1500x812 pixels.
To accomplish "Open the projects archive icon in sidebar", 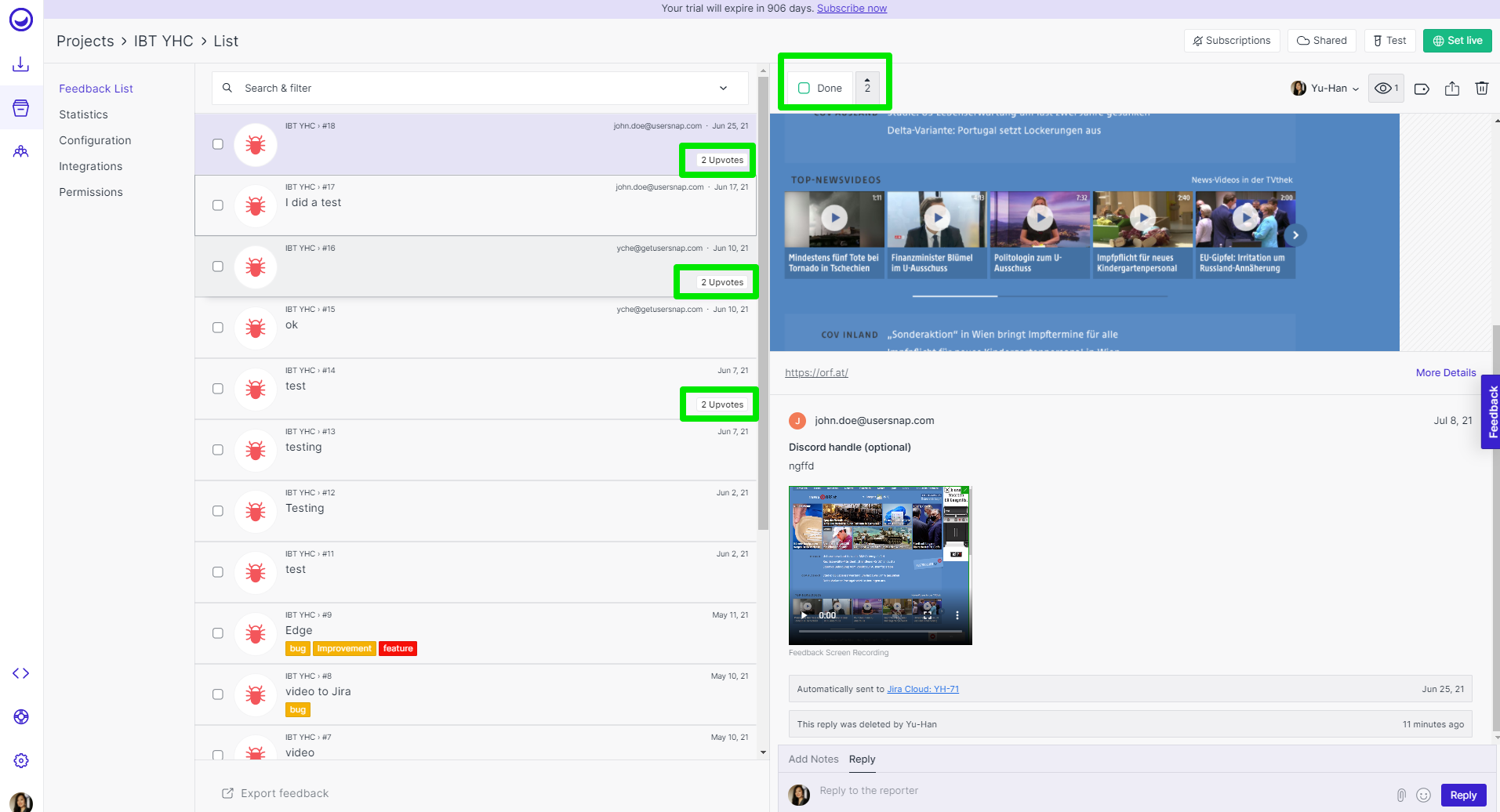I will 21,108.
